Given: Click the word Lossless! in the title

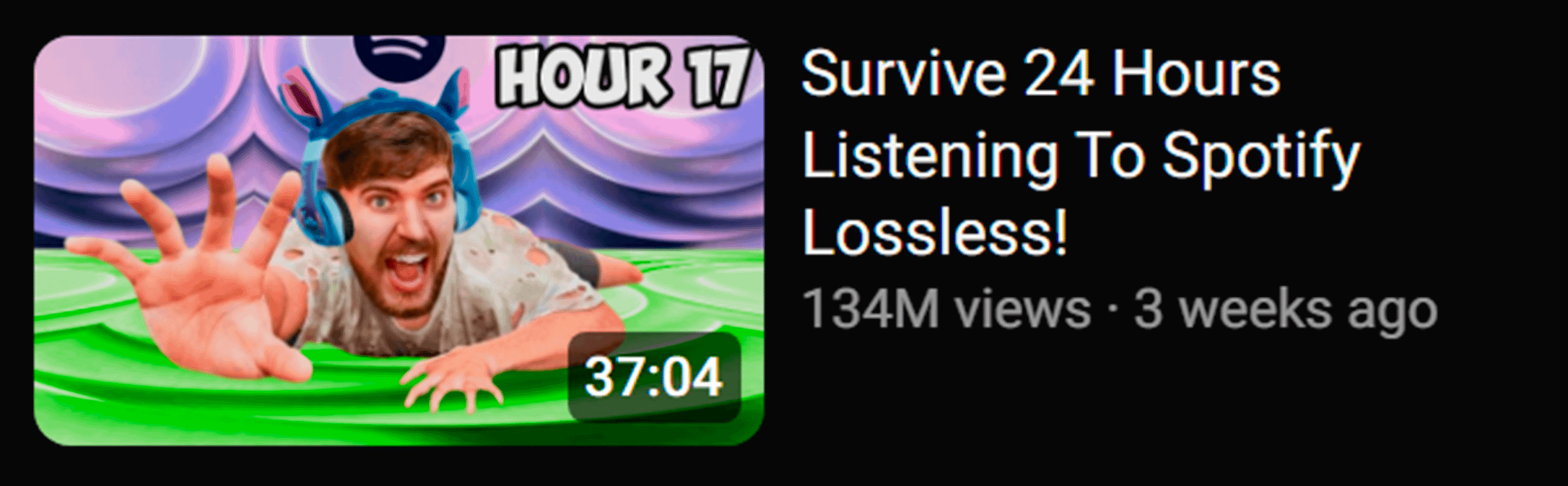Looking at the screenshot, I should point(934,233).
